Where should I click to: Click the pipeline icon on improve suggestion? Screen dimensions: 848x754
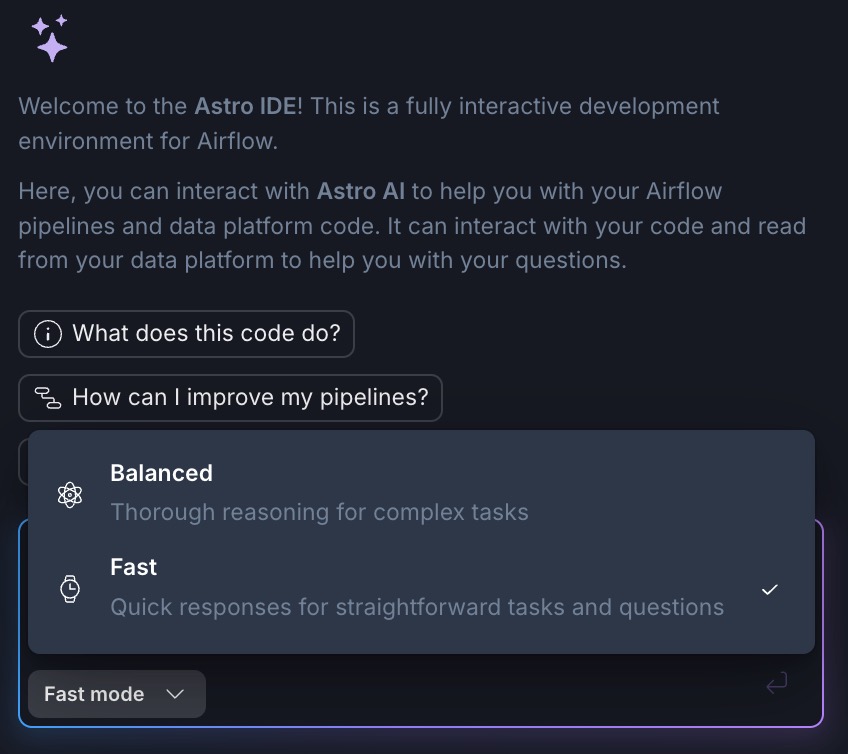click(x=47, y=398)
